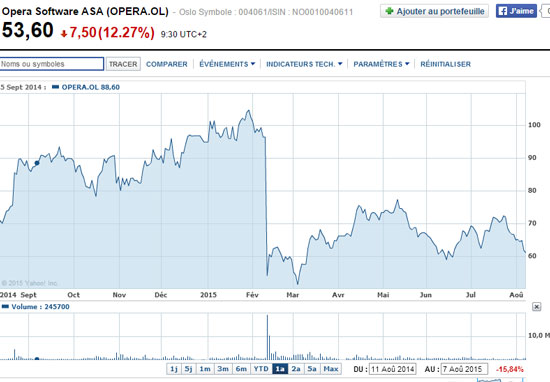This screenshot has height=382, width=550.
Task: Click the Oslo Symbole ISIN text
Action: (266, 12)
